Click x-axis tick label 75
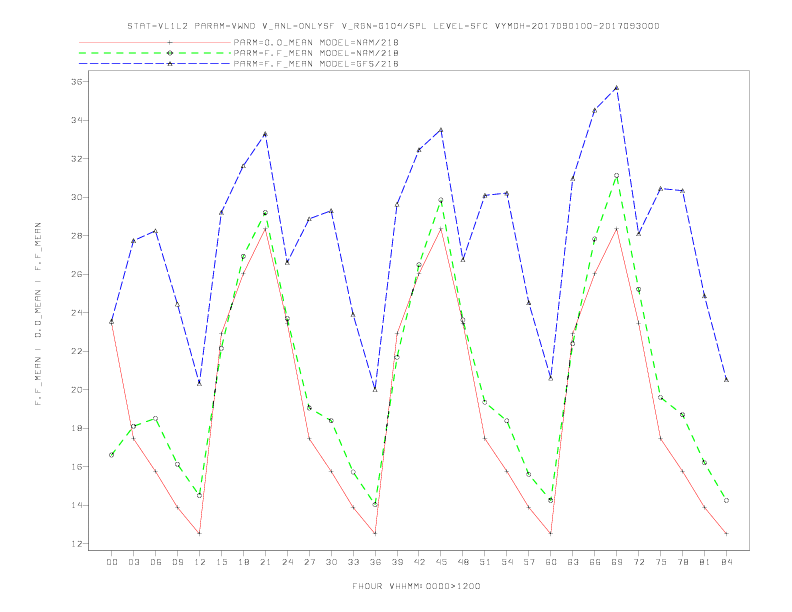The width and height of the screenshot is (792, 612). tap(661, 562)
